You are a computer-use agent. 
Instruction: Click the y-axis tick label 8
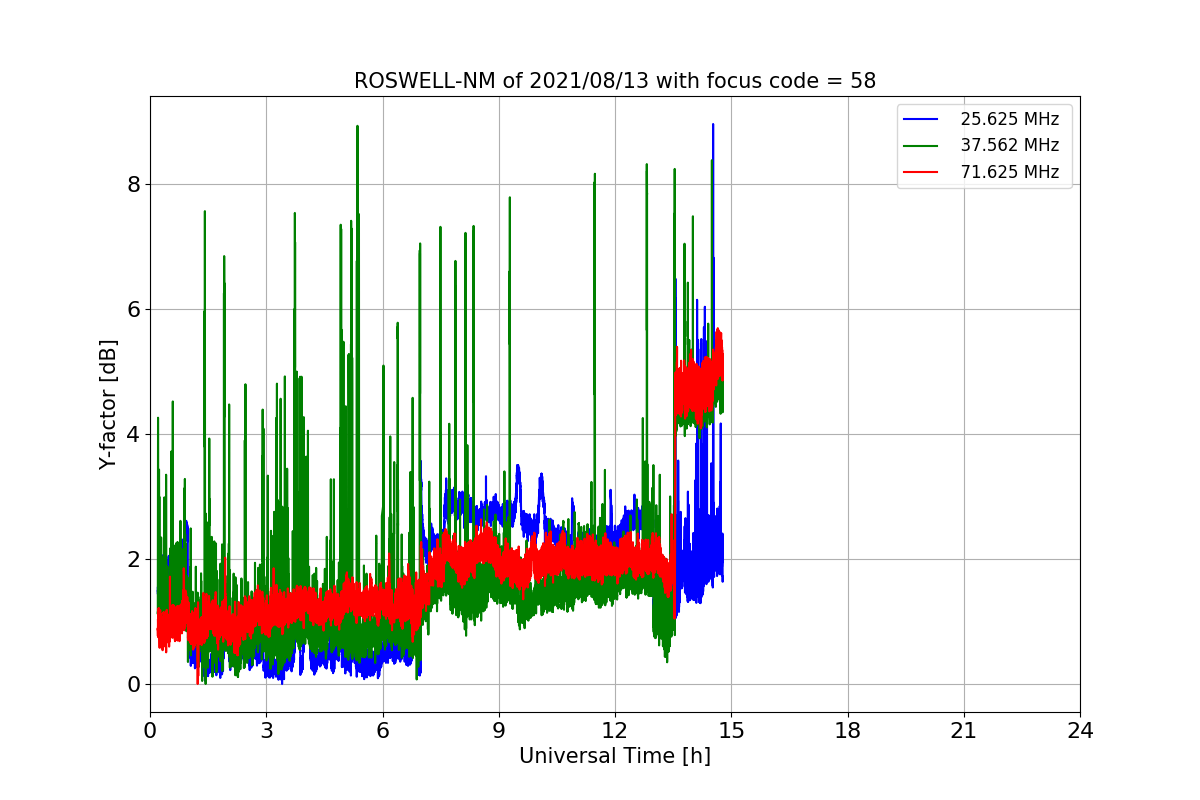[x=133, y=184]
